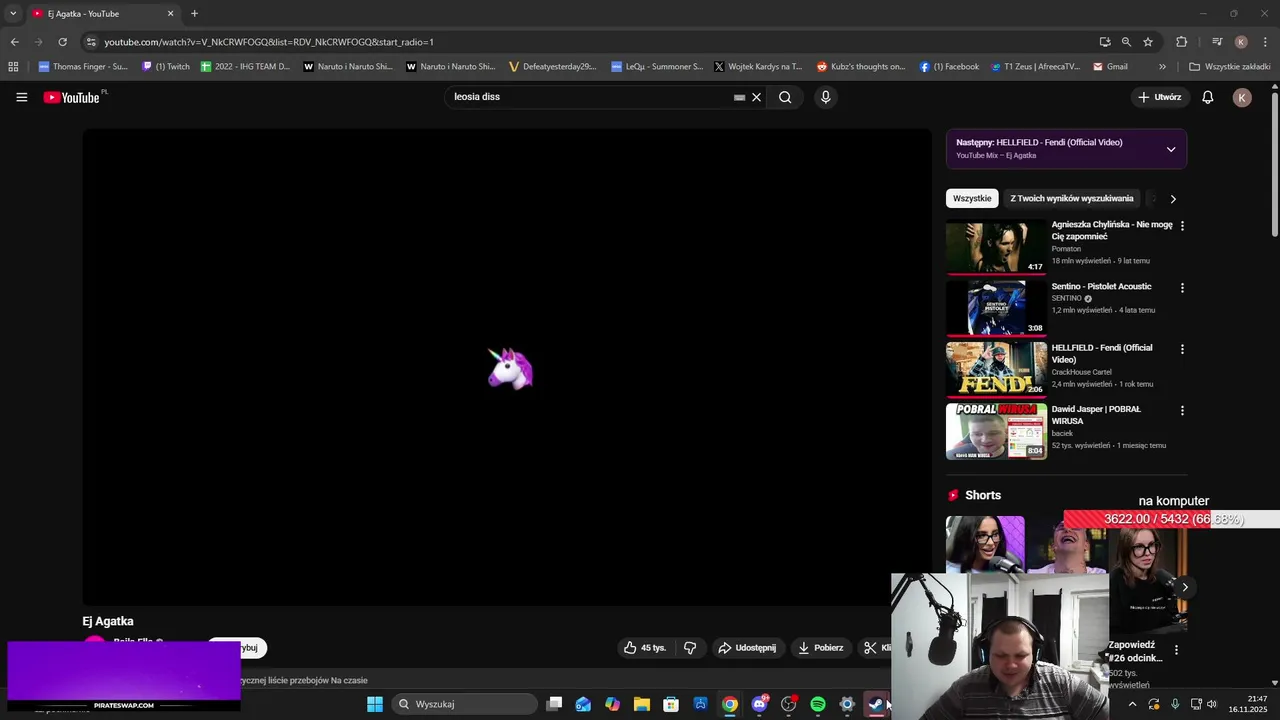This screenshot has width=1280, height=720.
Task: Open the Gmail bookmark
Action: point(1110,67)
